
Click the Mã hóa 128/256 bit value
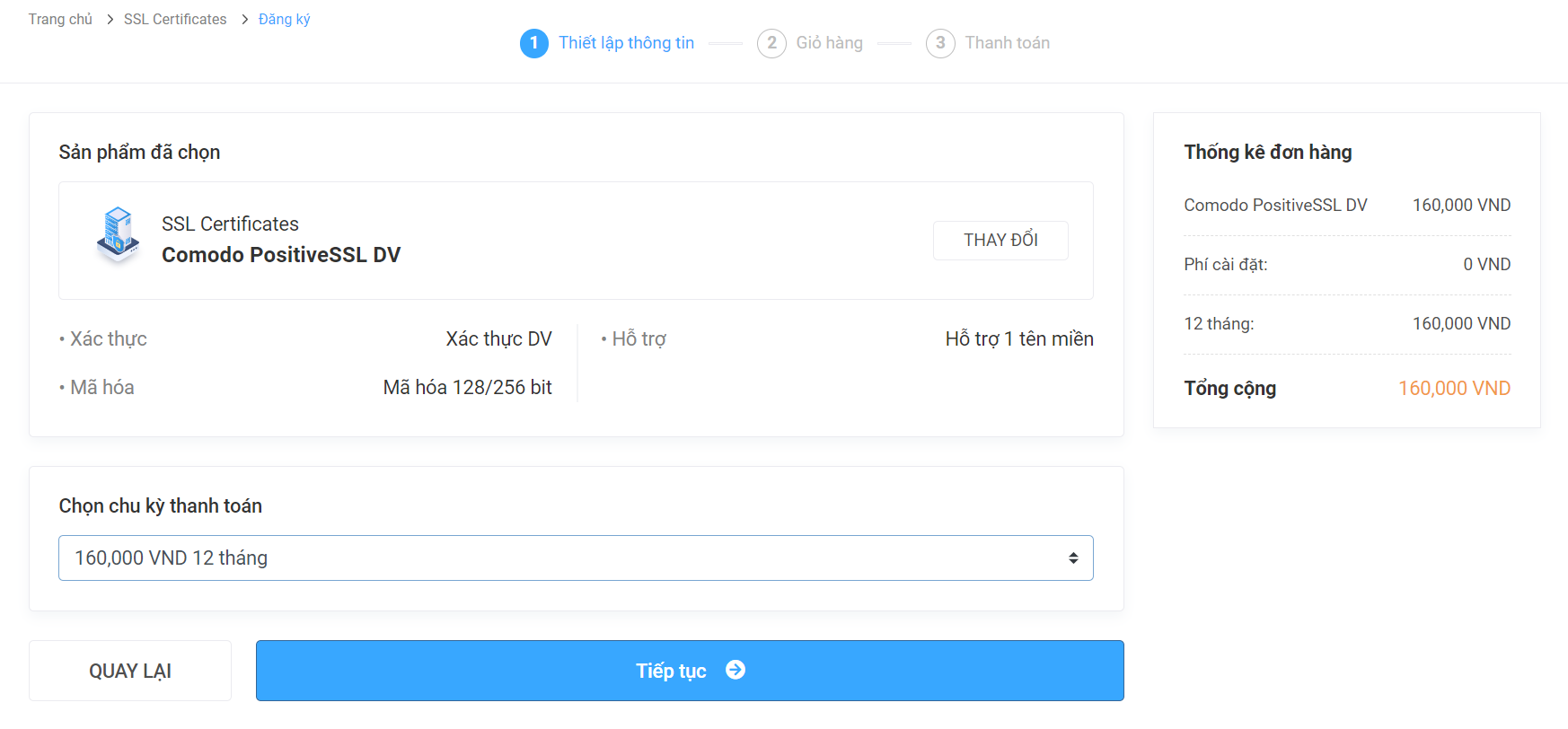[467, 388]
